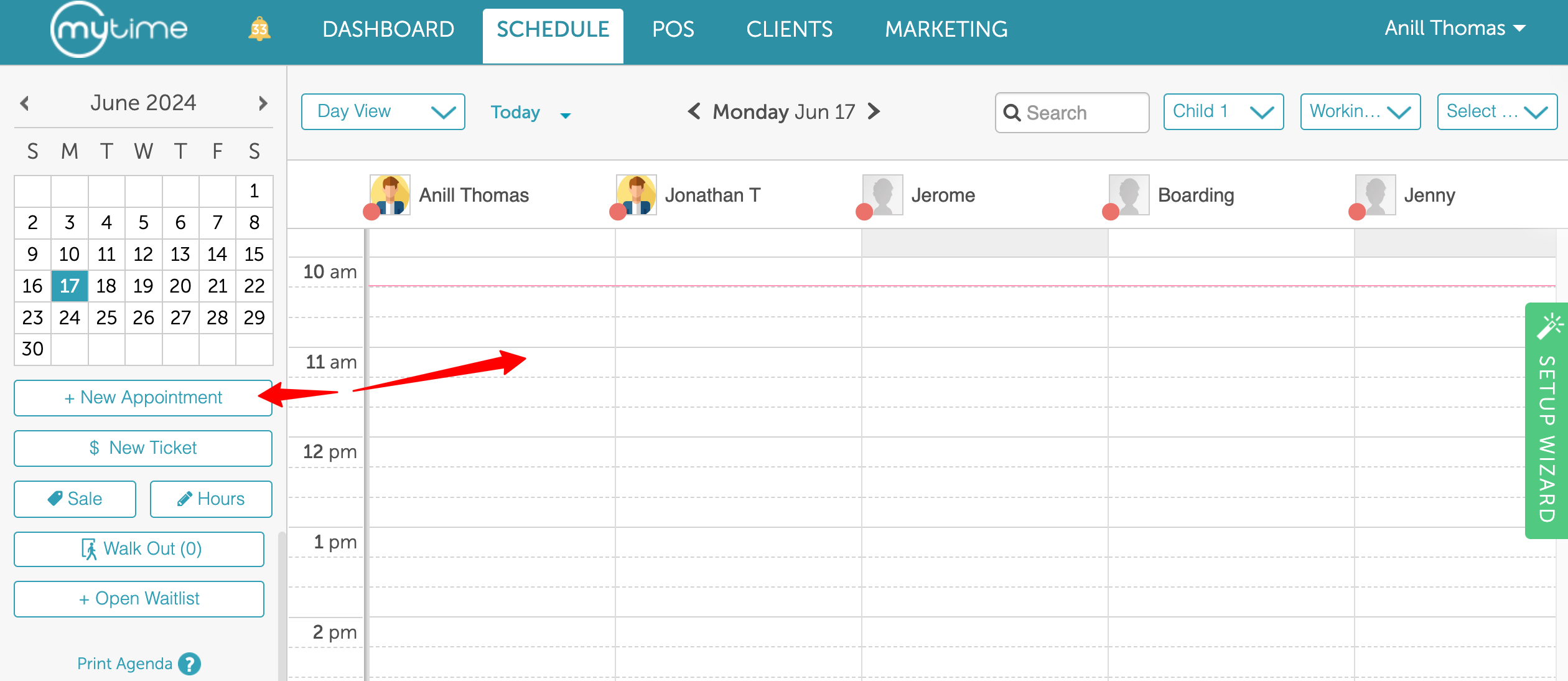This screenshot has width=1568, height=681.
Task: Expand the Child 1 location dropdown
Action: tap(1223, 112)
